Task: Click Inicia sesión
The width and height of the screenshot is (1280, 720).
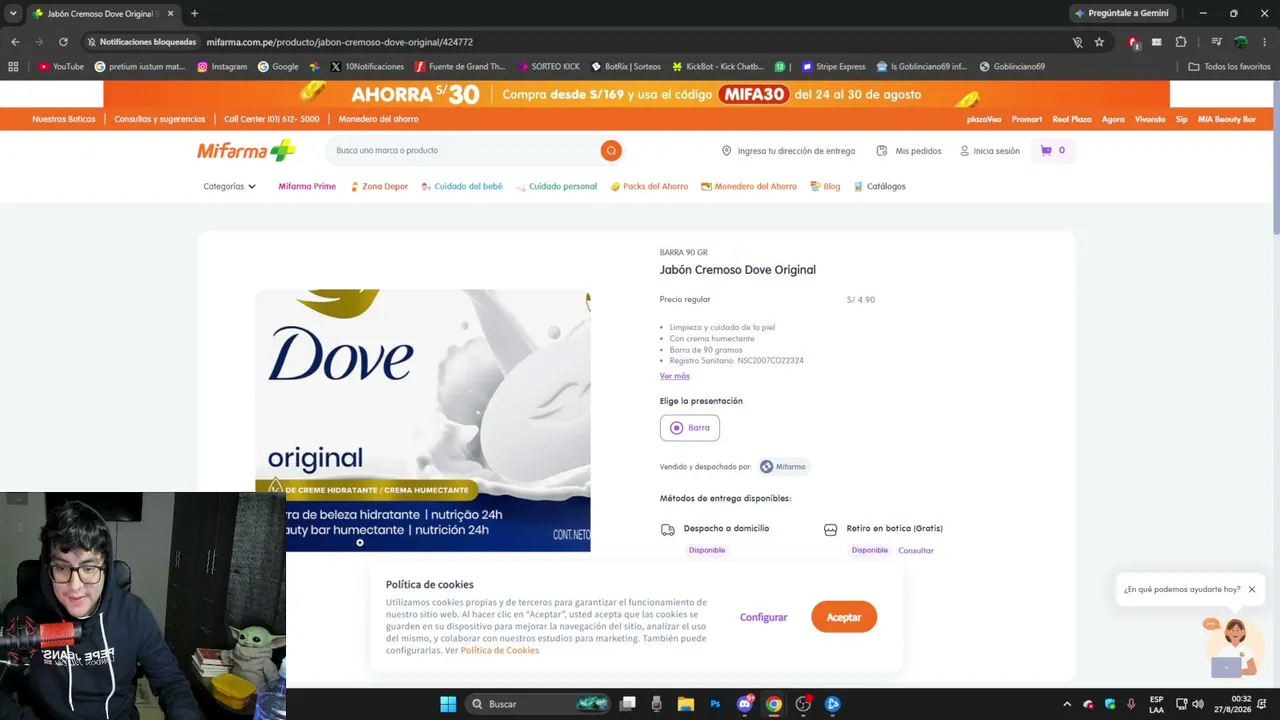Action: click(990, 151)
